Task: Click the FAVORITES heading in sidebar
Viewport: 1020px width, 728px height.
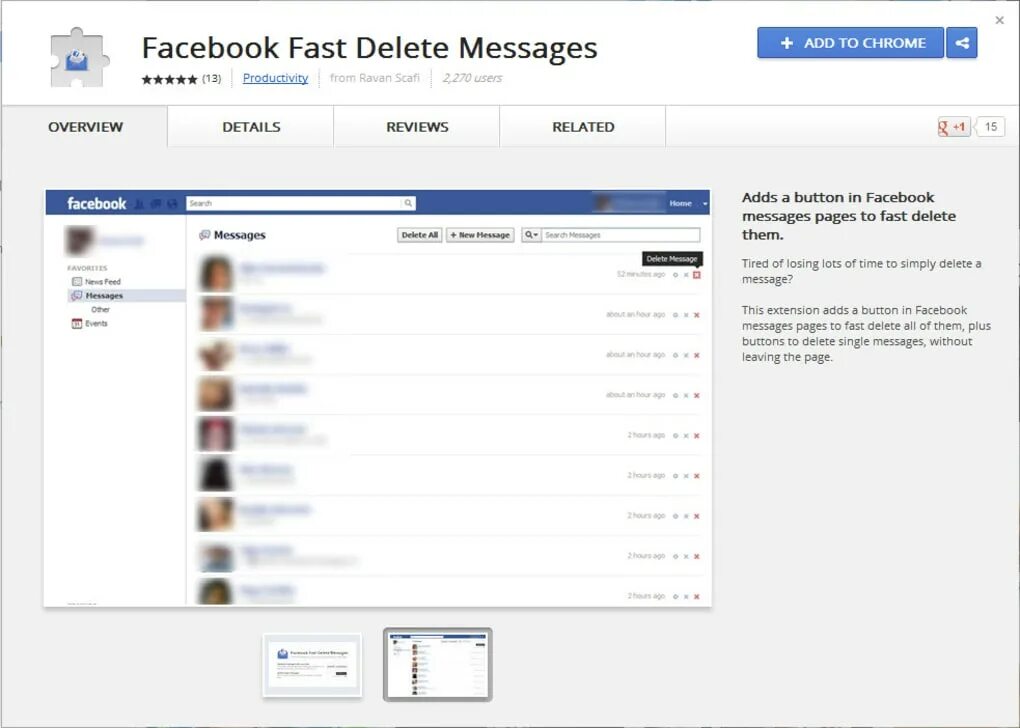Action: (x=87, y=268)
